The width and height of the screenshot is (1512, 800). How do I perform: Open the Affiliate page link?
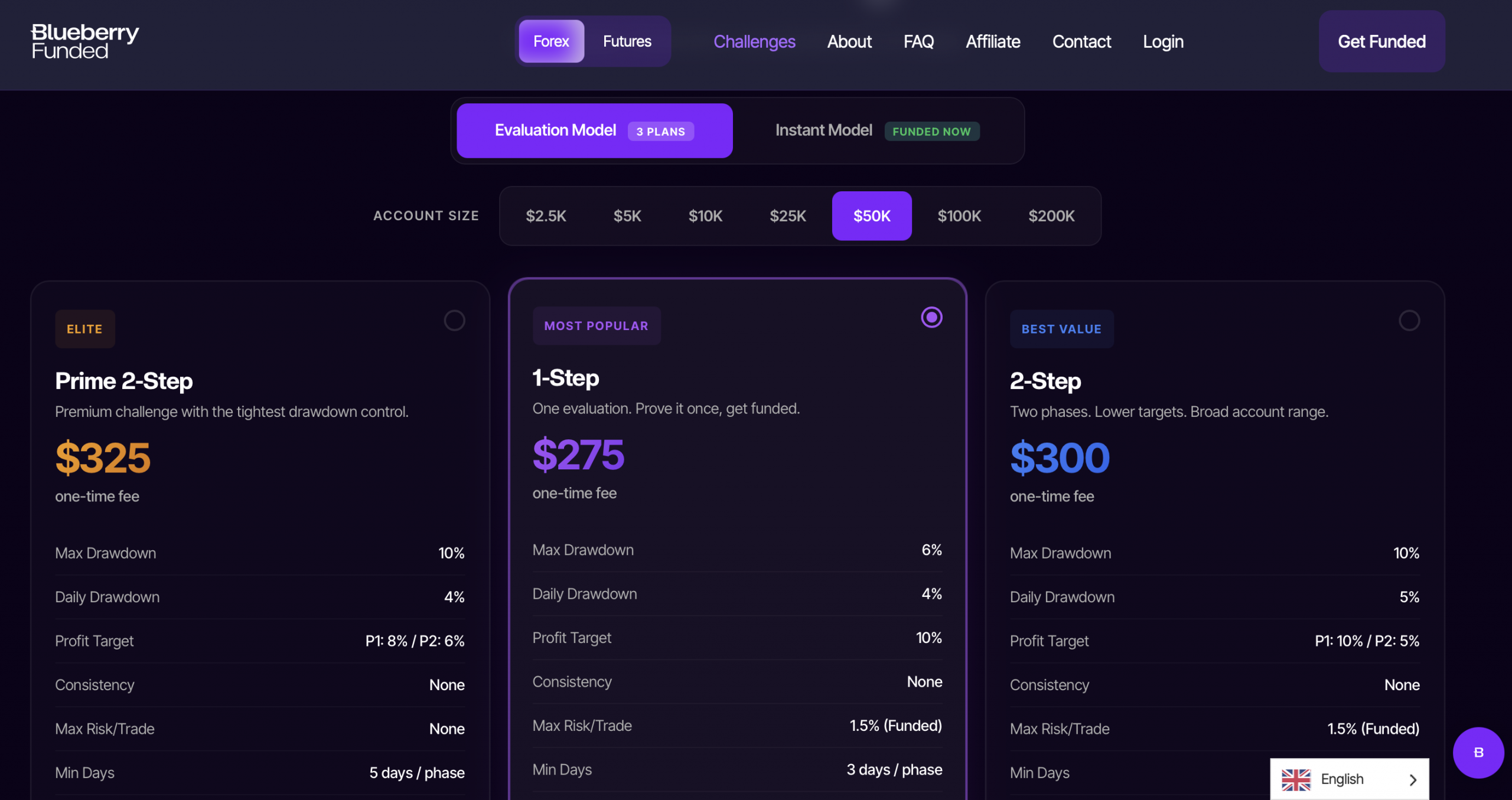tap(993, 41)
